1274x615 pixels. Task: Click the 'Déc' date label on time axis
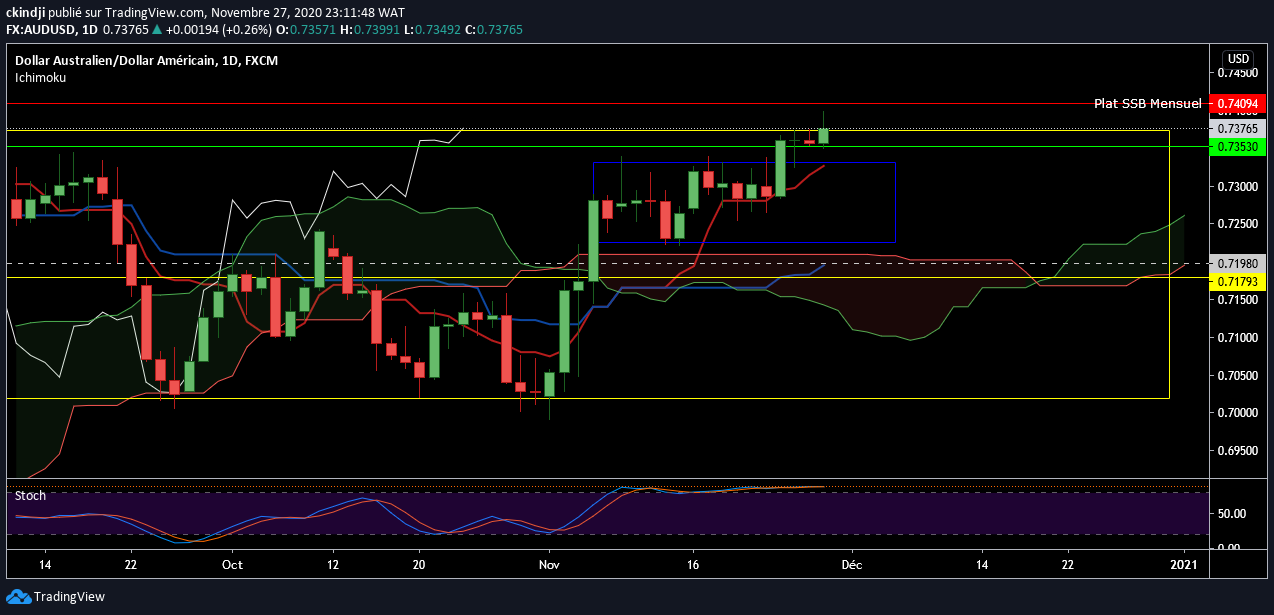coord(852,565)
